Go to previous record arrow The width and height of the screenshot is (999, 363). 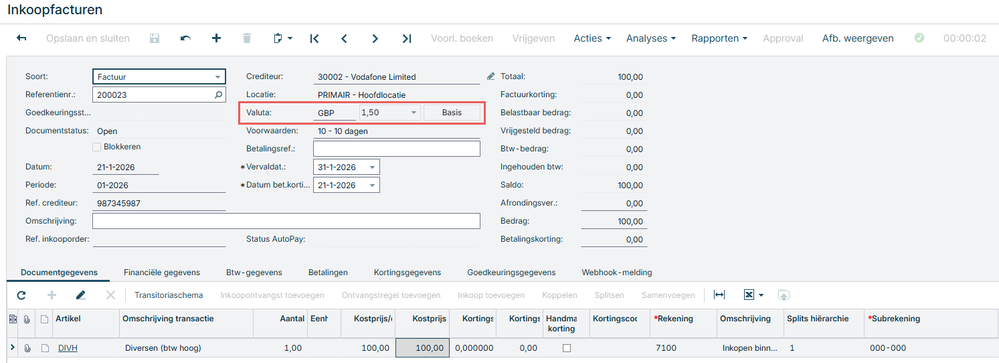pyautogui.click(x=344, y=38)
